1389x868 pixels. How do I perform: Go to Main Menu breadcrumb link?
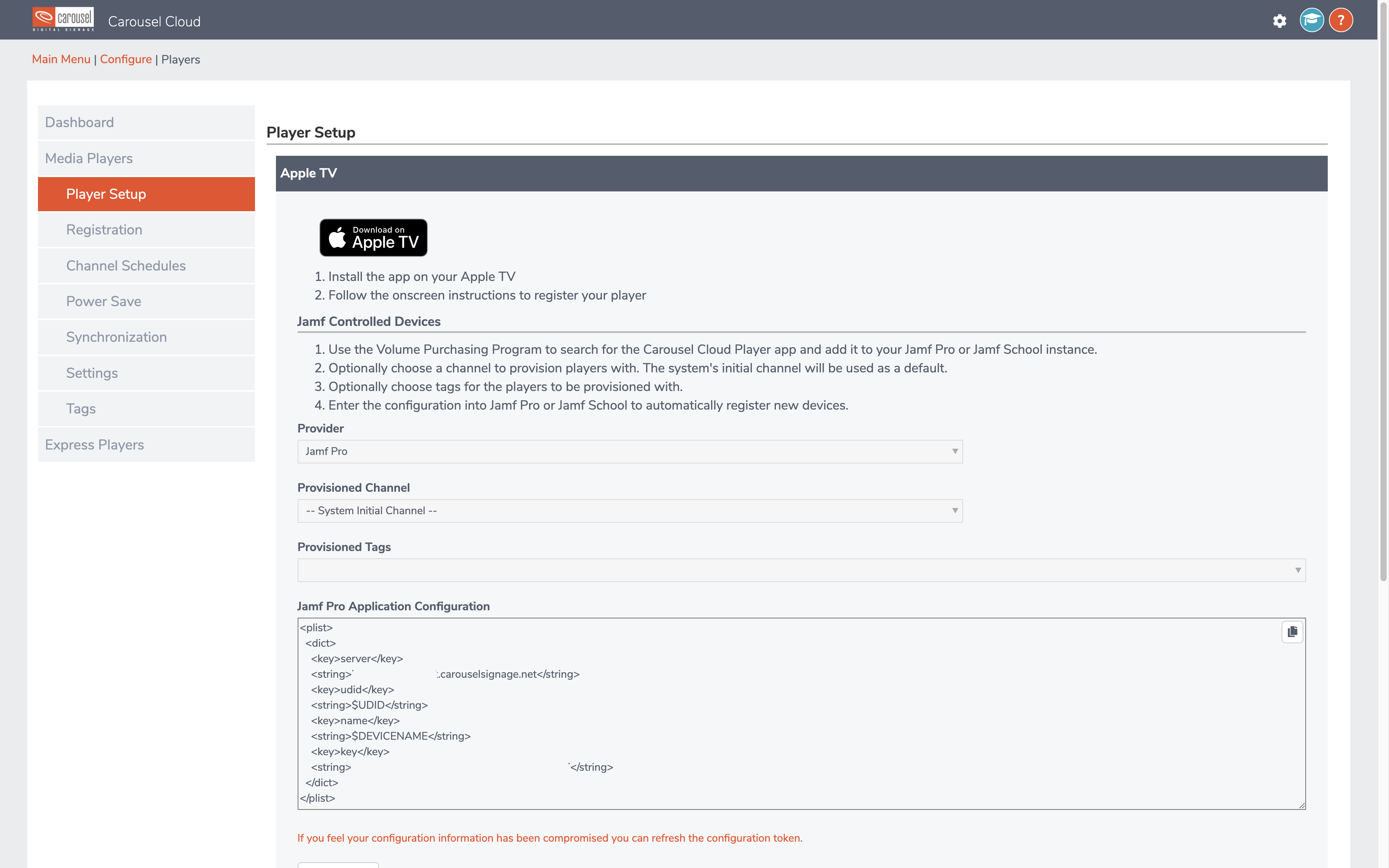click(61, 59)
